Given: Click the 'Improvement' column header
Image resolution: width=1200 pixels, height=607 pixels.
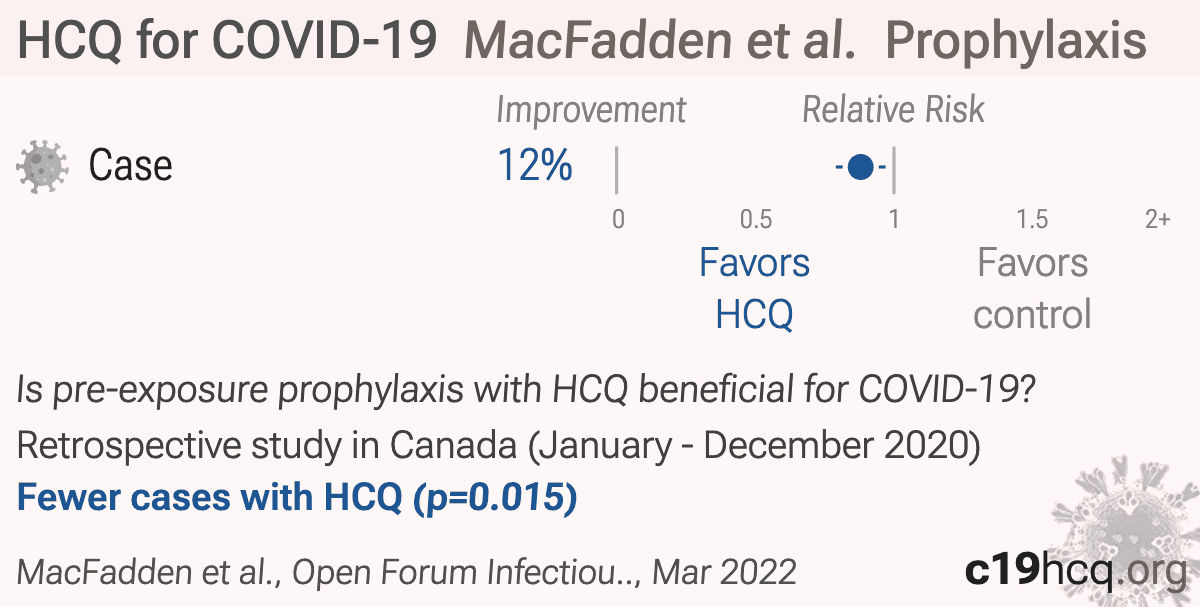Looking at the screenshot, I should pos(591,110).
